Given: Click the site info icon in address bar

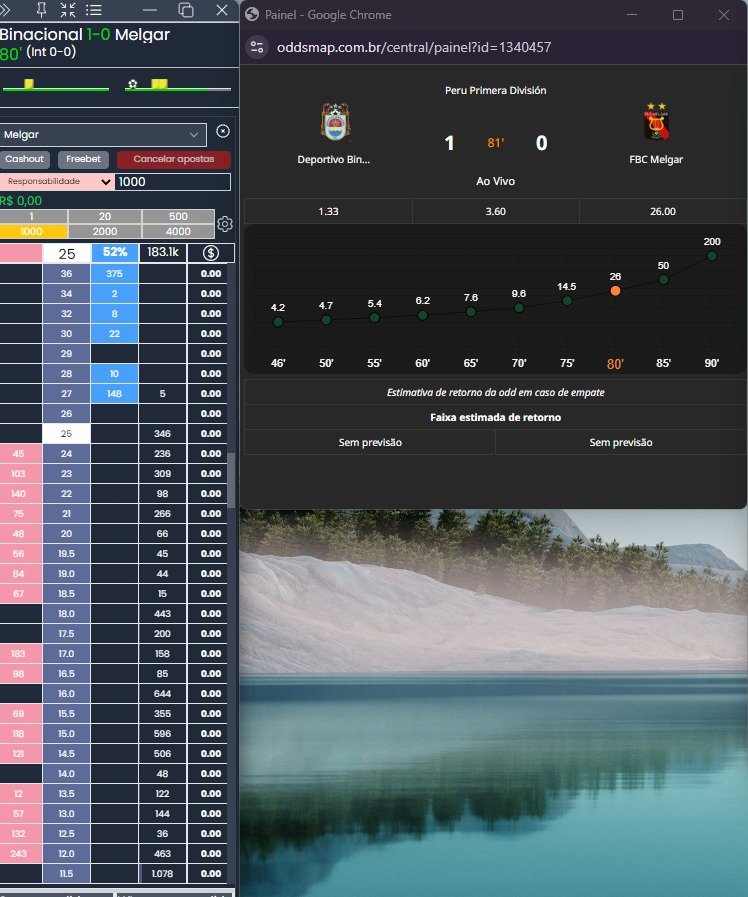Looking at the screenshot, I should tap(257, 47).
